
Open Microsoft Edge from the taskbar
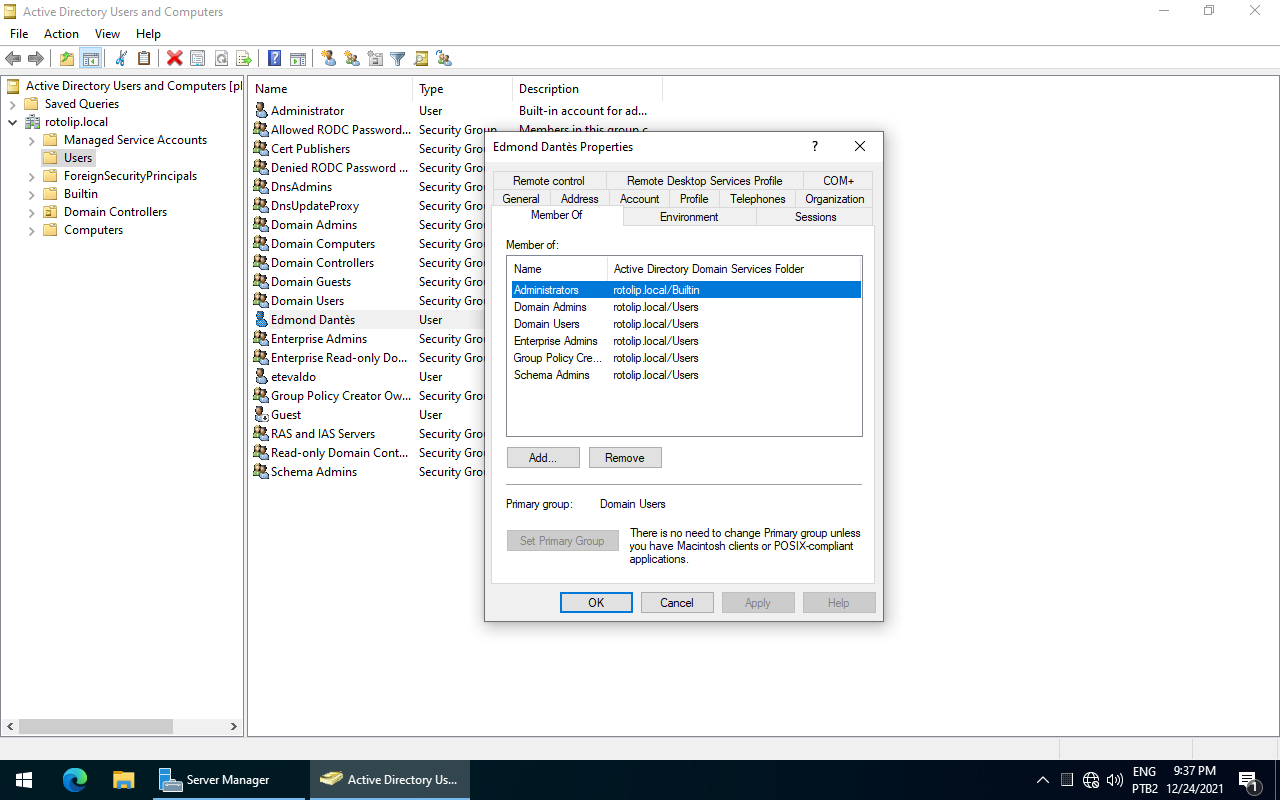tap(75, 780)
